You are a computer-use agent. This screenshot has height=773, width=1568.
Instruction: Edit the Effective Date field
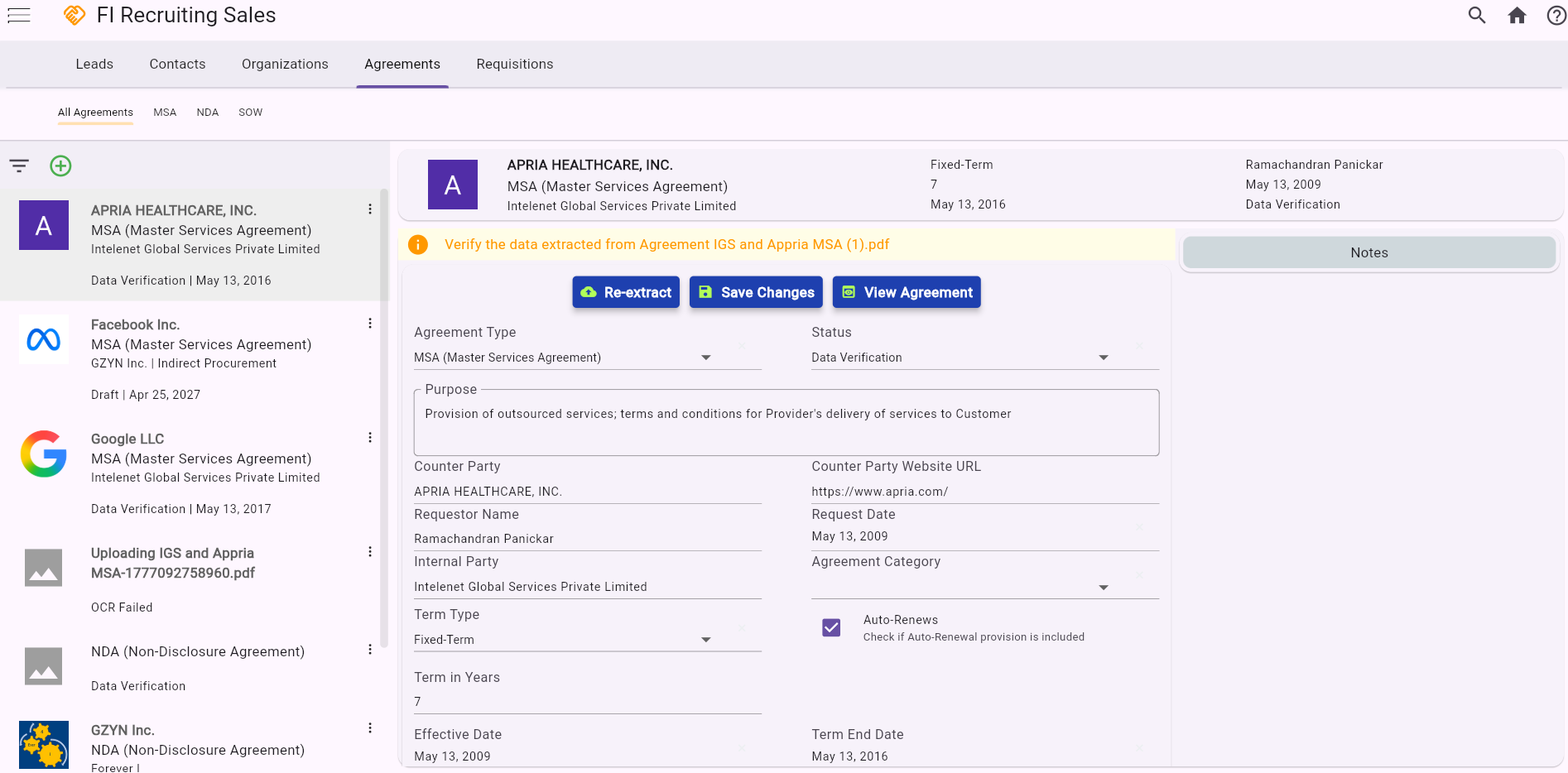tap(588, 756)
